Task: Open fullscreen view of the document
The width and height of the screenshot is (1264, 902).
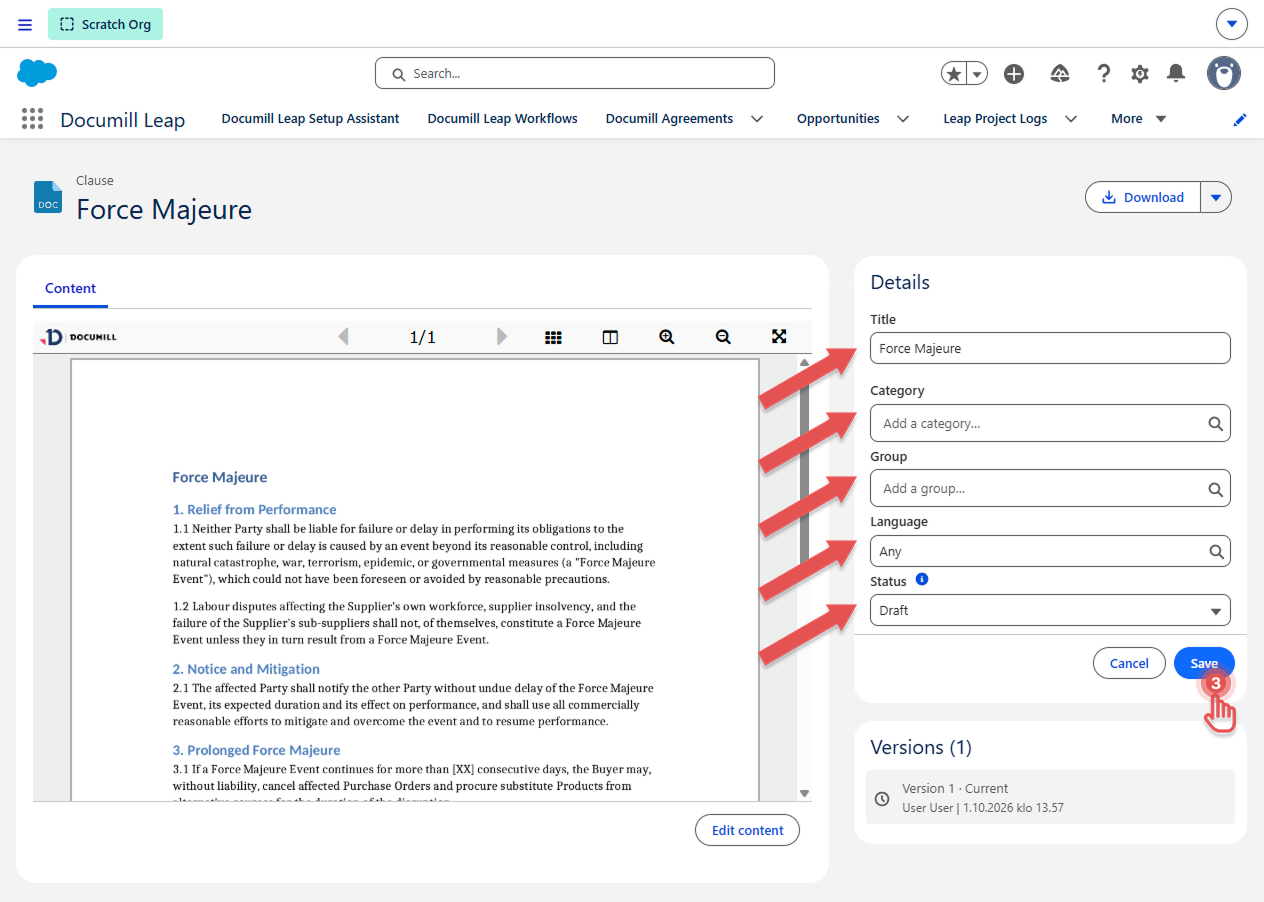Action: coord(780,337)
